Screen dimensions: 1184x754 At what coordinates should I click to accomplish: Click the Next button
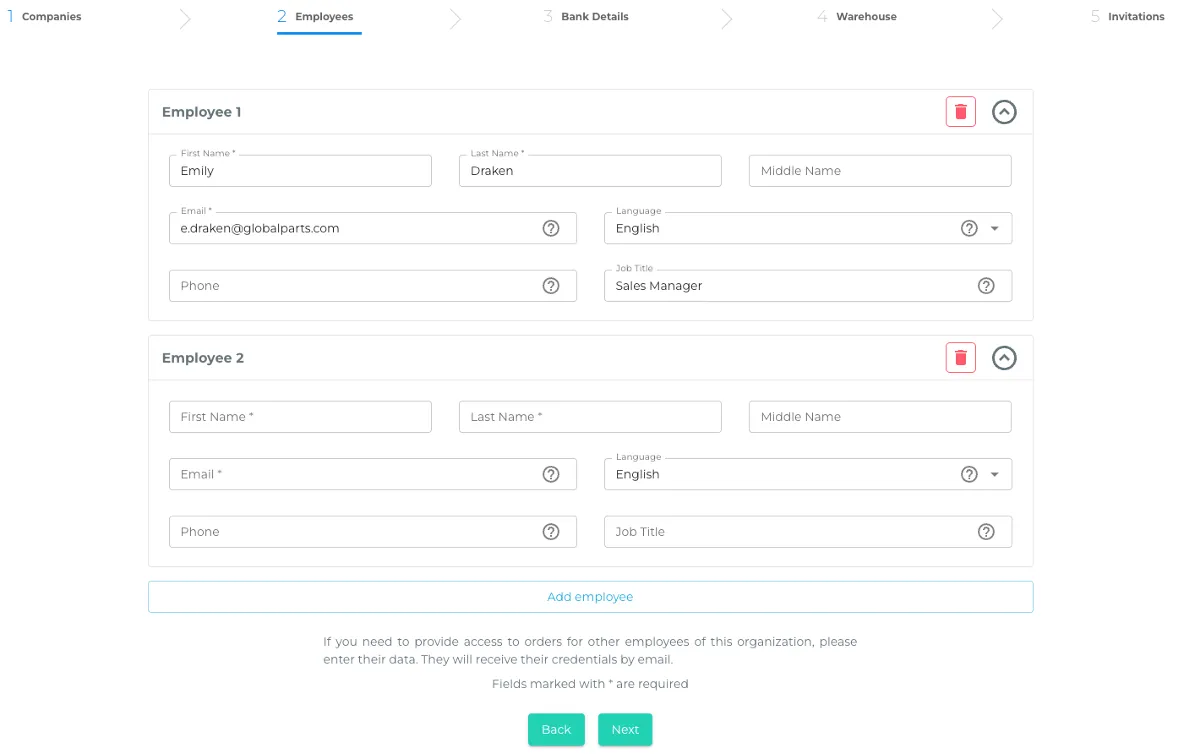click(x=625, y=730)
